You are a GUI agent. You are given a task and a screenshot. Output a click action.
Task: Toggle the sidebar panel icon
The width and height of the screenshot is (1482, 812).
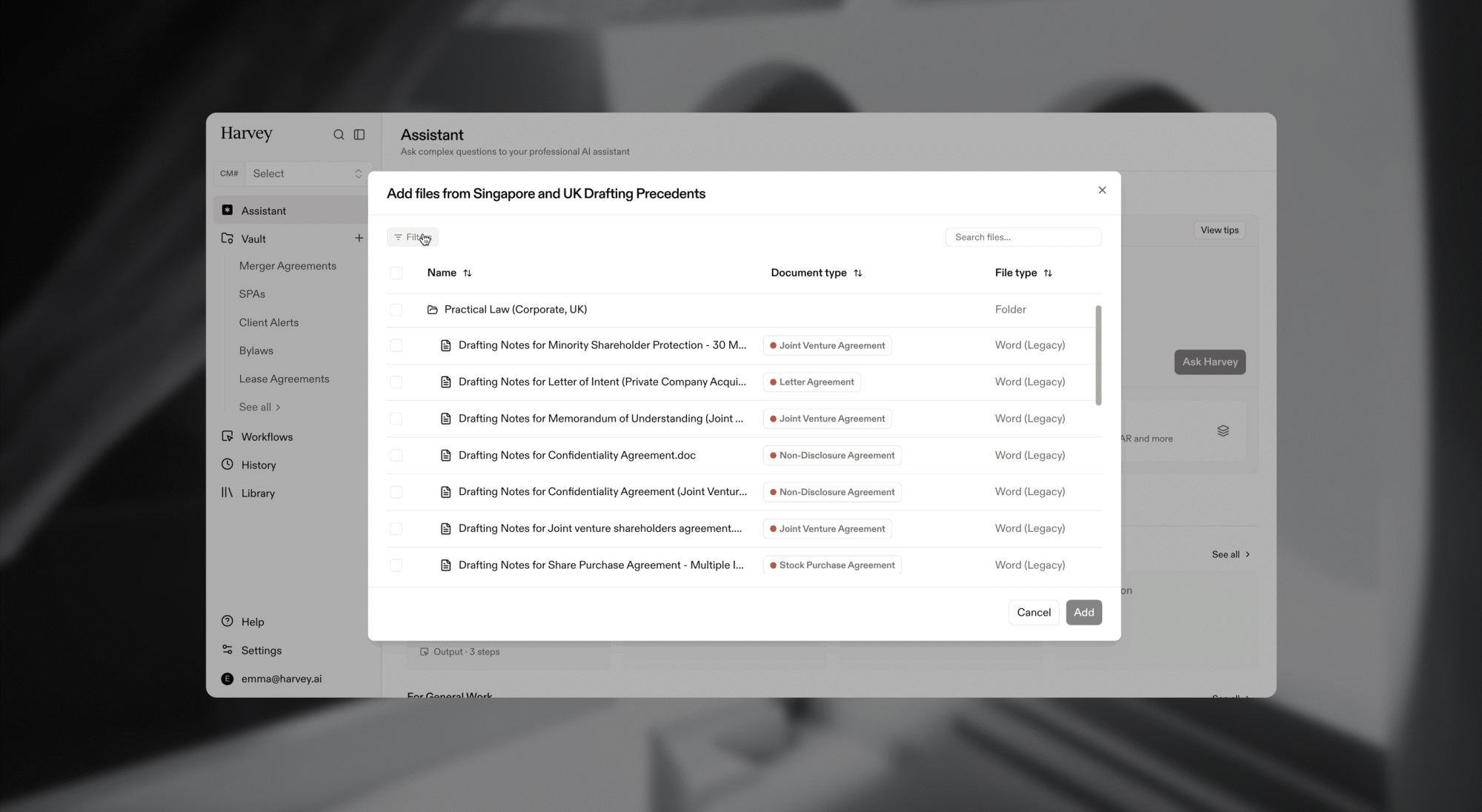pos(359,135)
